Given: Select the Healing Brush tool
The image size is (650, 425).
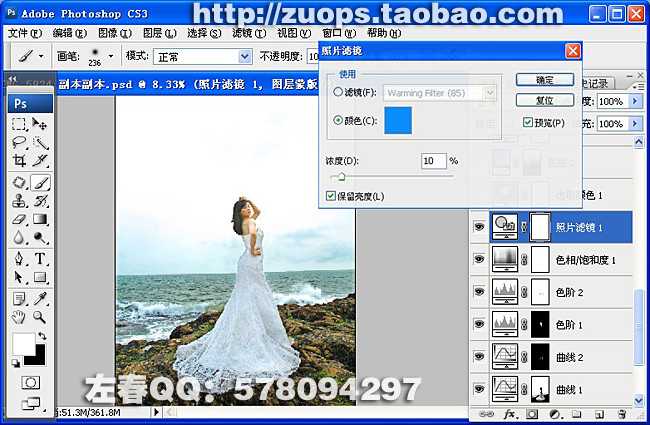Looking at the screenshot, I should coord(19,182).
